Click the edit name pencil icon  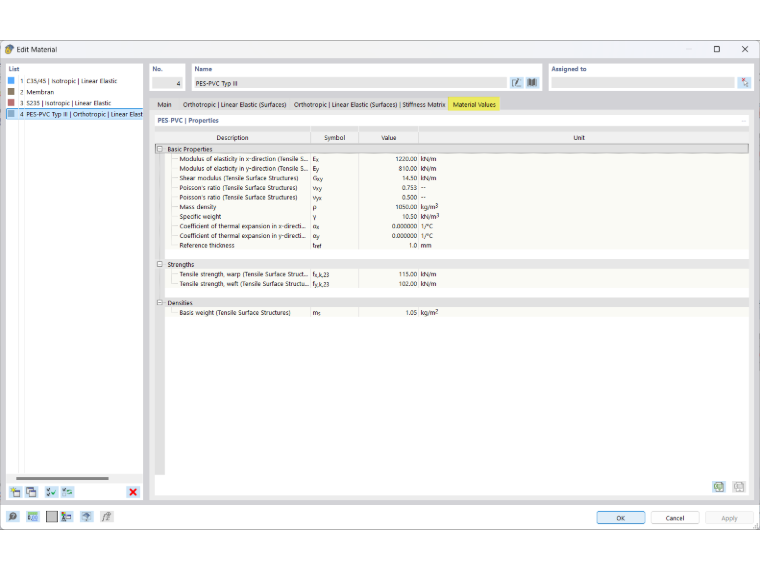(516, 83)
